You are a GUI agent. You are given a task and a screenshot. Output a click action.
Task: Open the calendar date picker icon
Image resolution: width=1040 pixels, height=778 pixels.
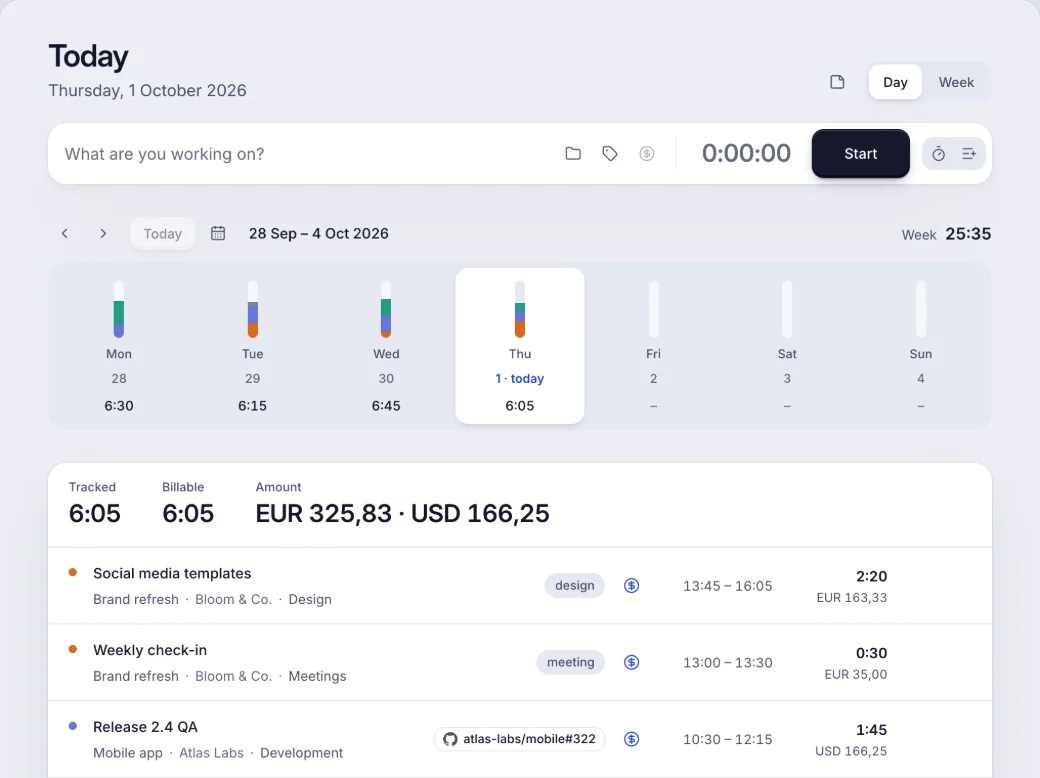point(218,233)
